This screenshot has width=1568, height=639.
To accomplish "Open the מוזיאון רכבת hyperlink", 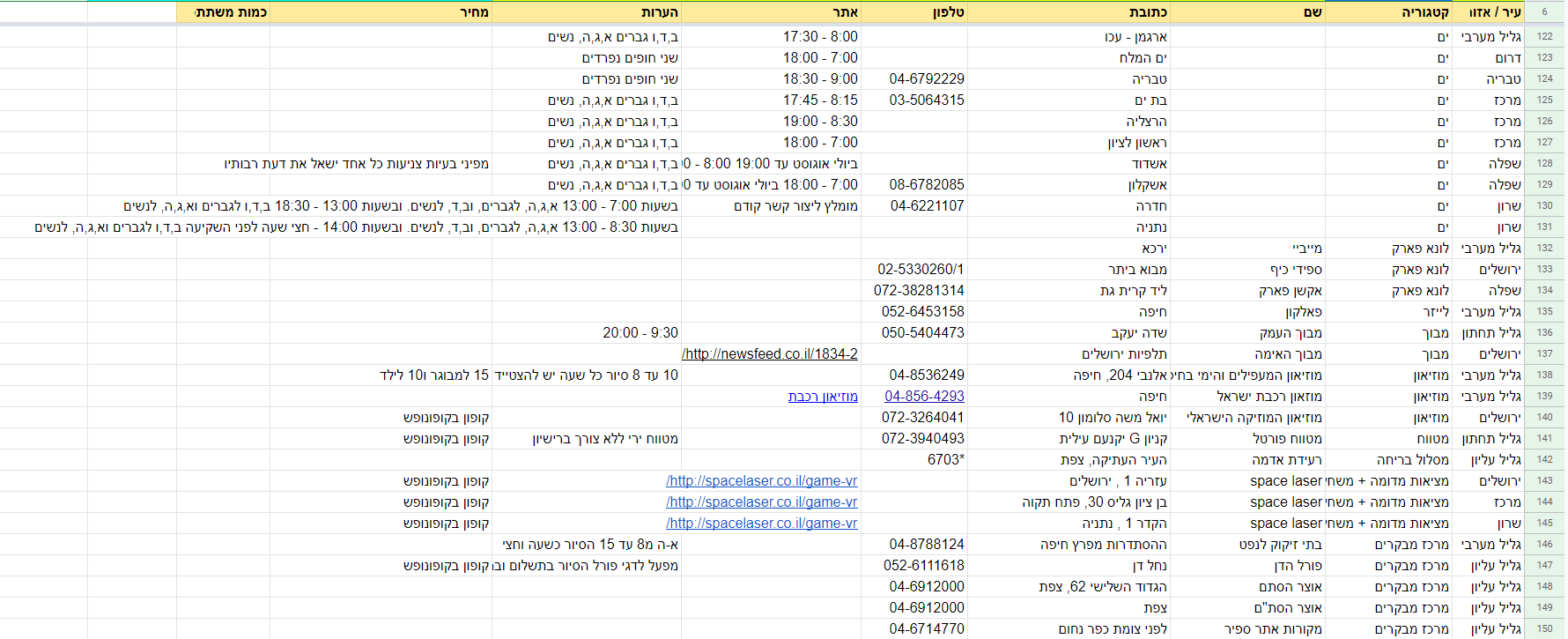I will click(x=823, y=397).
